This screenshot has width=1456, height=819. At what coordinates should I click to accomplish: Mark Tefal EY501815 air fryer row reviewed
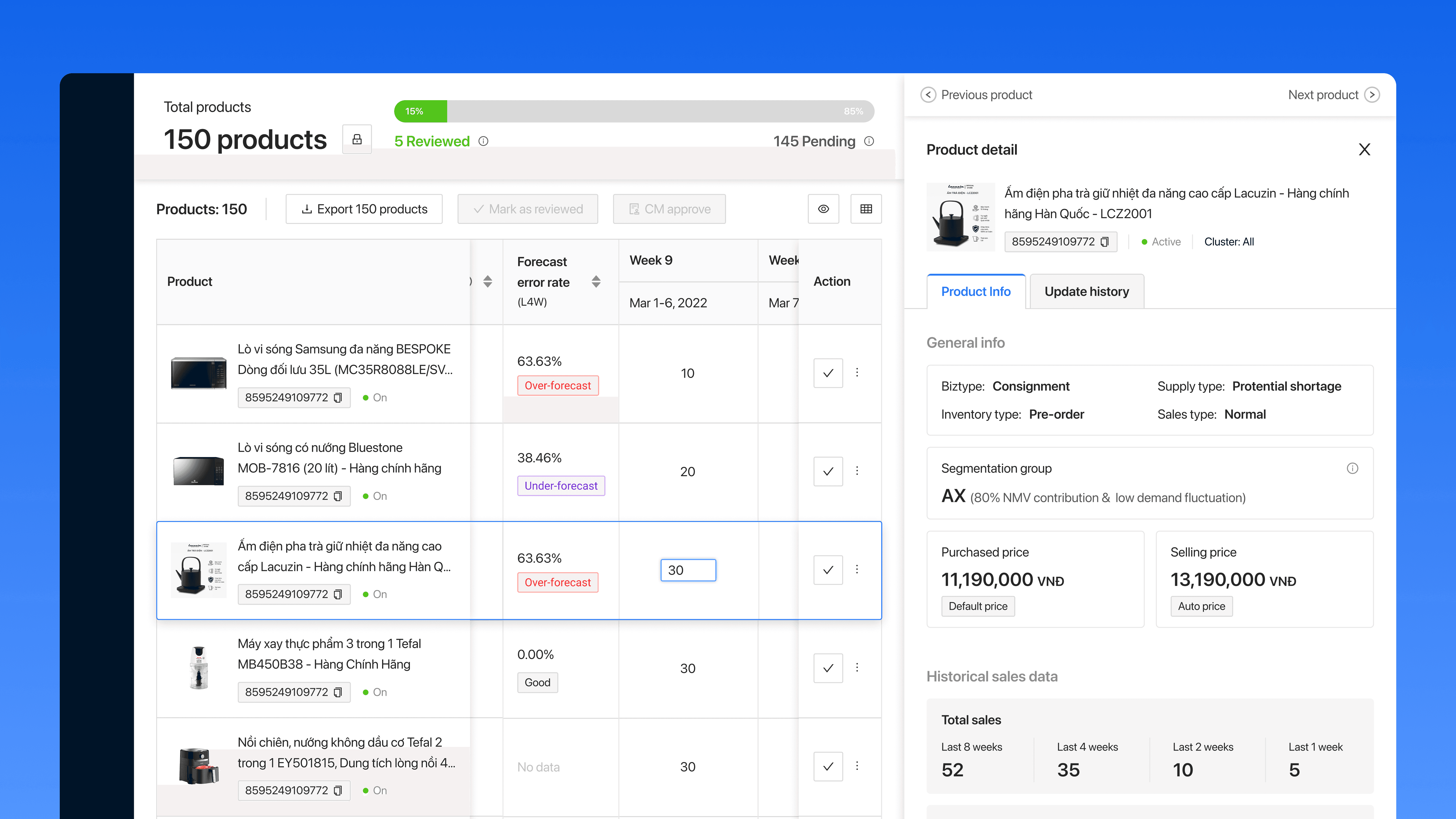[828, 767]
